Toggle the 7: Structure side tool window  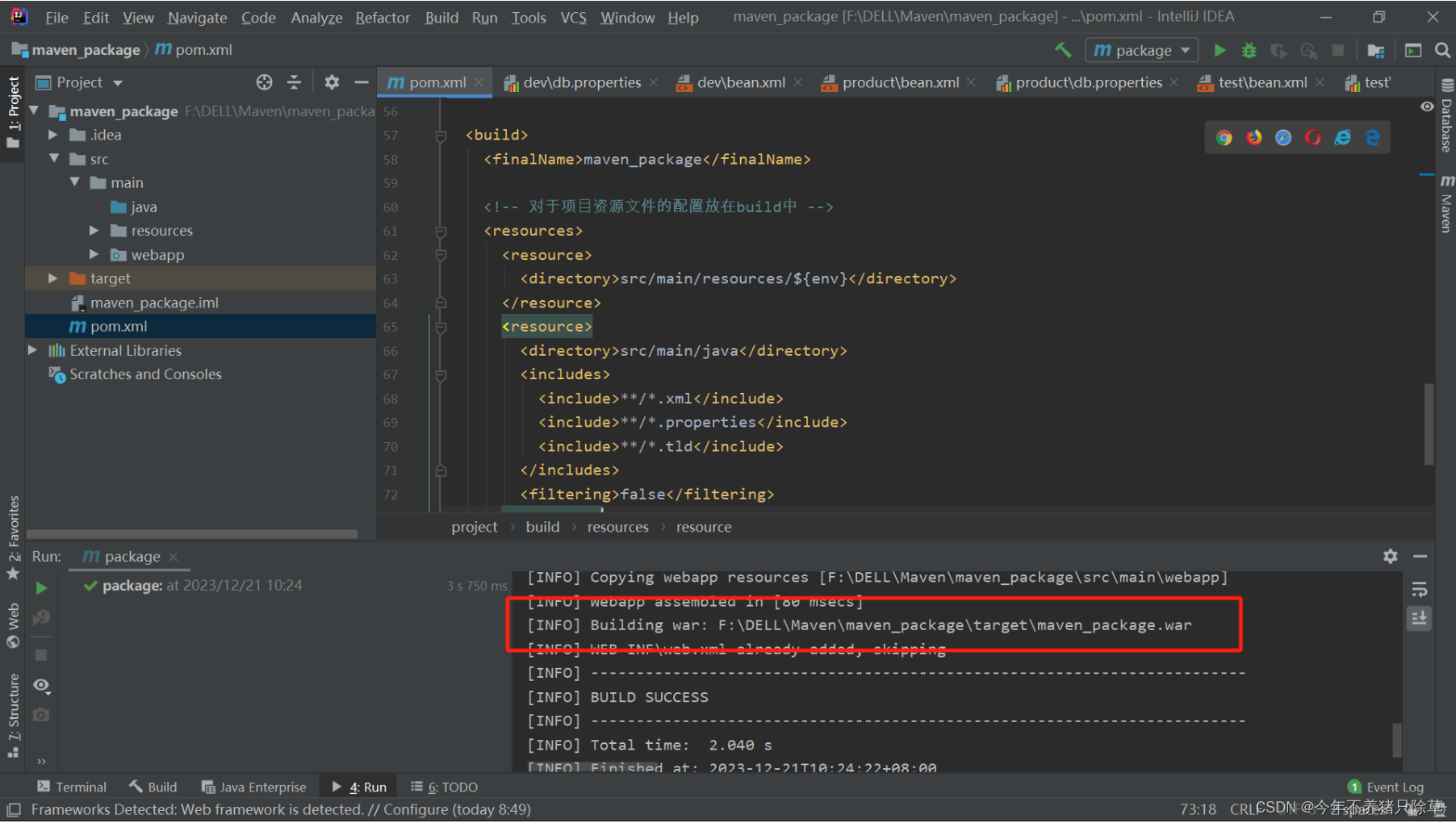point(13,715)
